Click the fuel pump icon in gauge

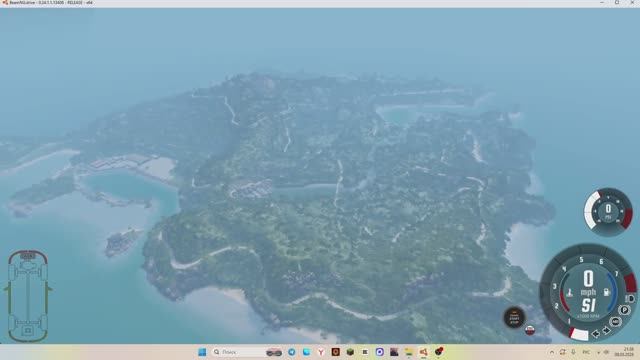[x=607, y=292]
